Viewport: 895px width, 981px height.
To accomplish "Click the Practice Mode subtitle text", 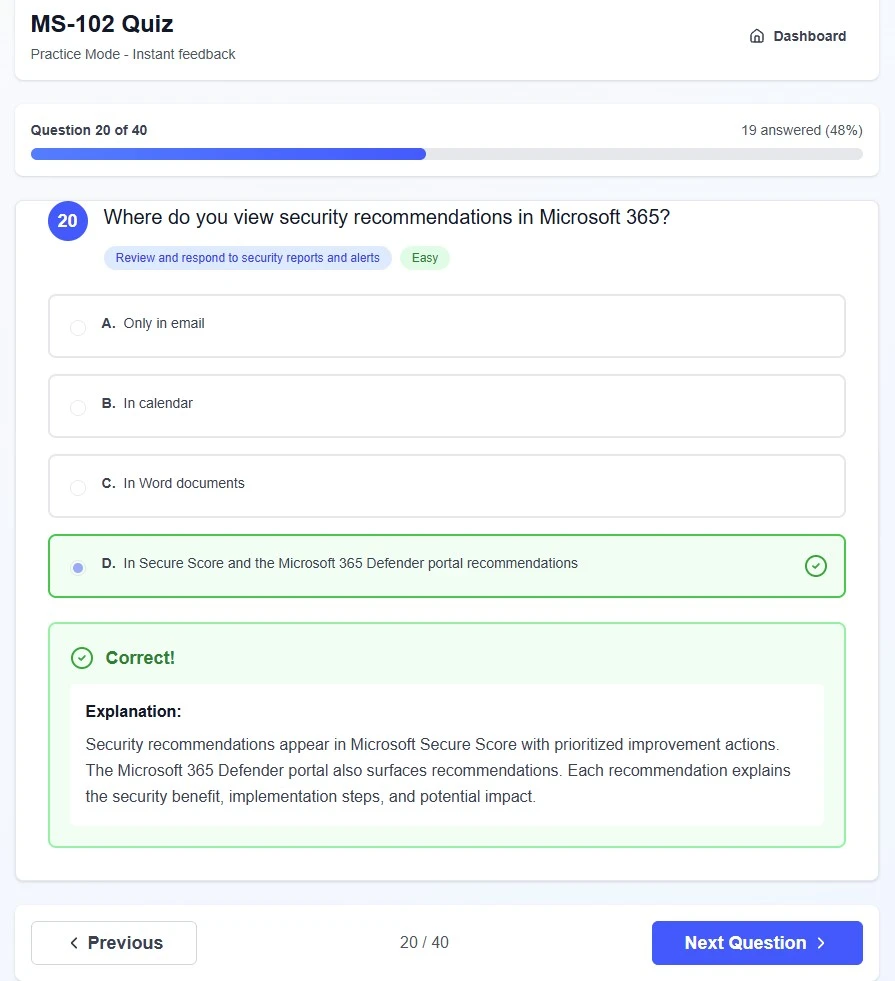I will tap(133, 54).
